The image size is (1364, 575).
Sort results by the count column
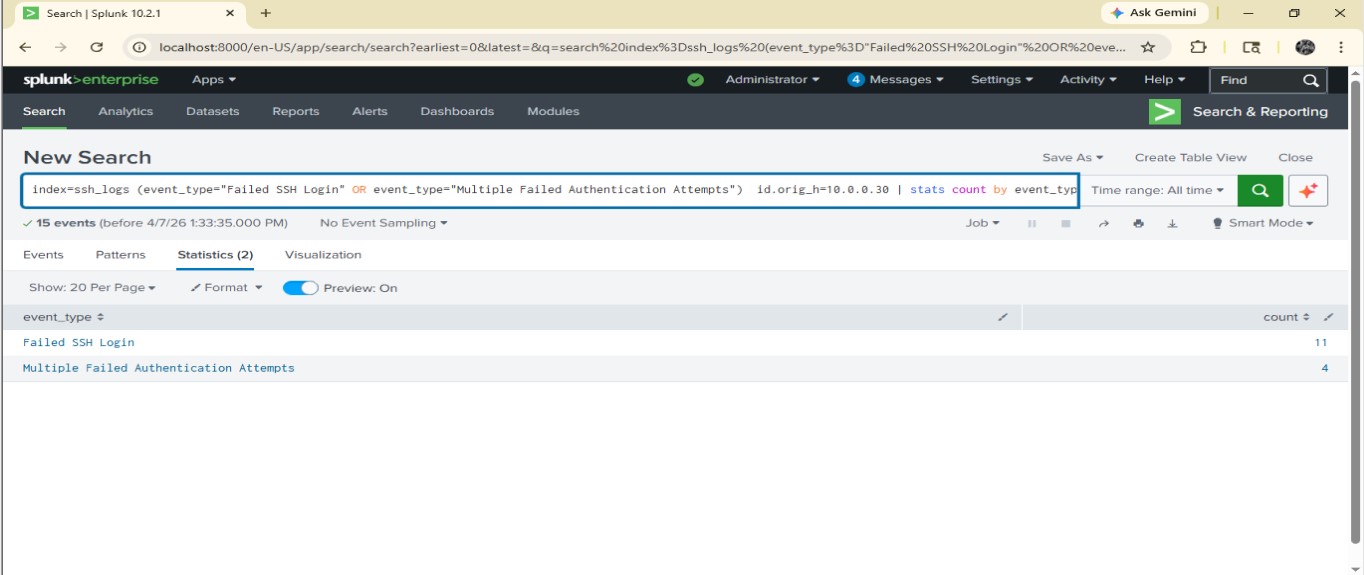point(1286,317)
